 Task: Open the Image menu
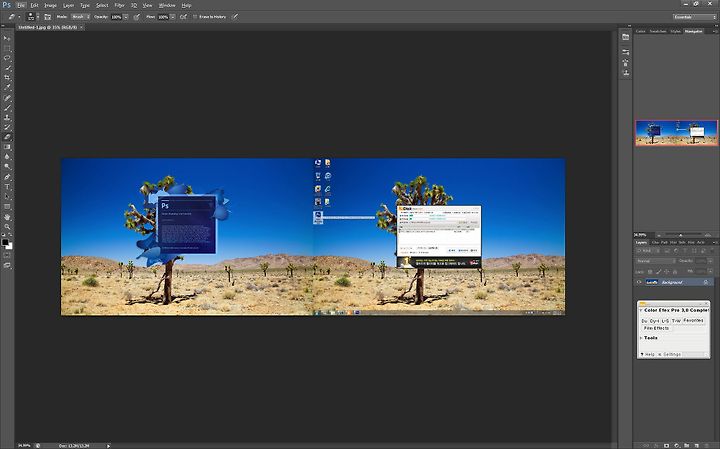point(51,6)
